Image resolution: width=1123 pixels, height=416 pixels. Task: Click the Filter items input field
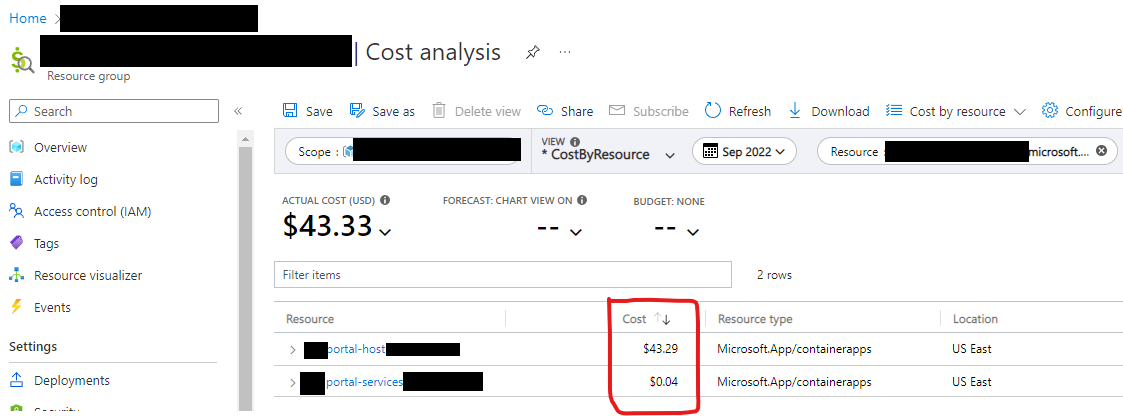(503, 275)
